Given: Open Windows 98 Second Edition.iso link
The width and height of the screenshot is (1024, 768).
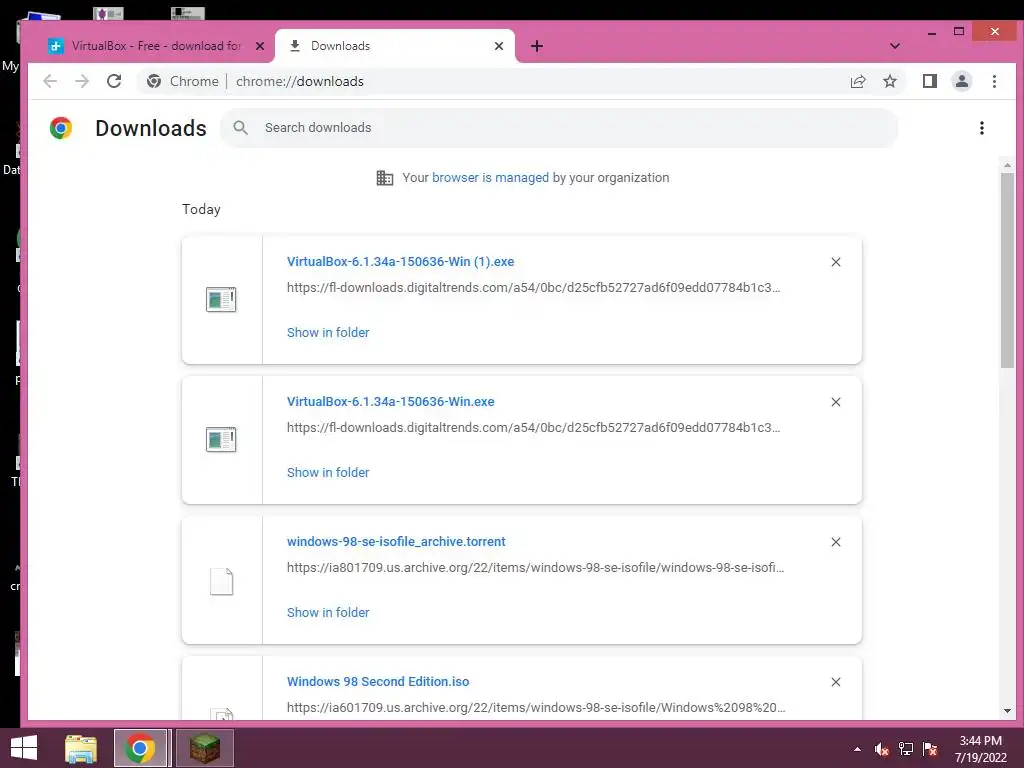Looking at the screenshot, I should click(x=378, y=681).
